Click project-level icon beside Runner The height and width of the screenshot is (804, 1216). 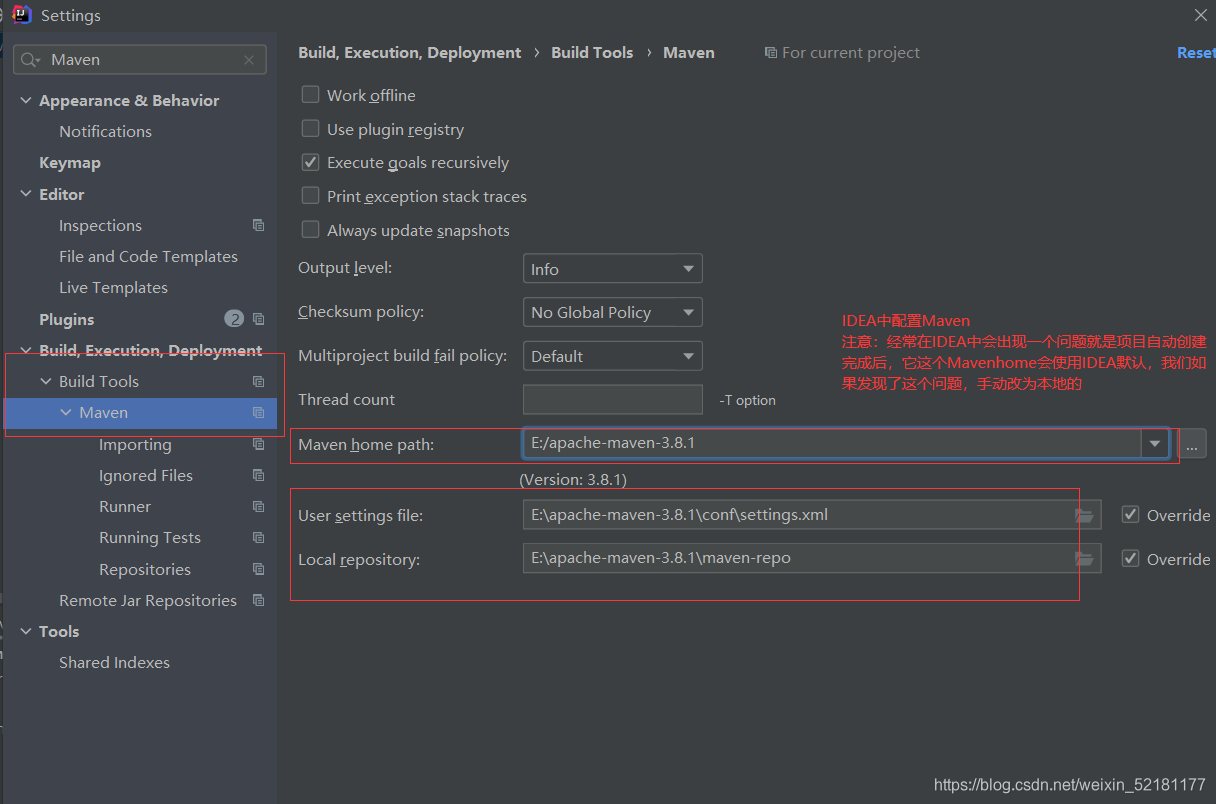tap(258, 507)
